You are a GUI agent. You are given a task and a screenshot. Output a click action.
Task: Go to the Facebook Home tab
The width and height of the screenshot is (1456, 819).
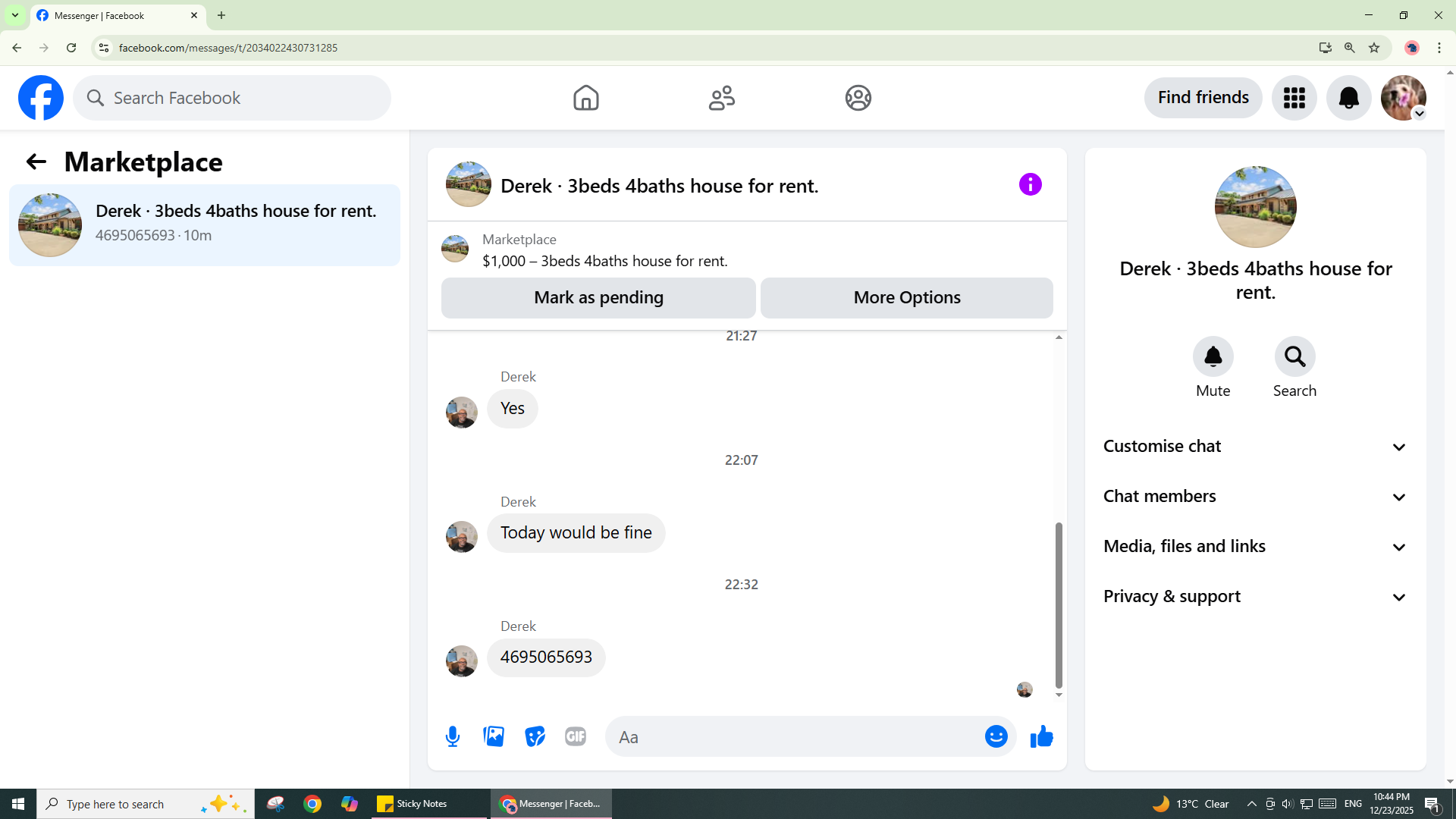[585, 98]
